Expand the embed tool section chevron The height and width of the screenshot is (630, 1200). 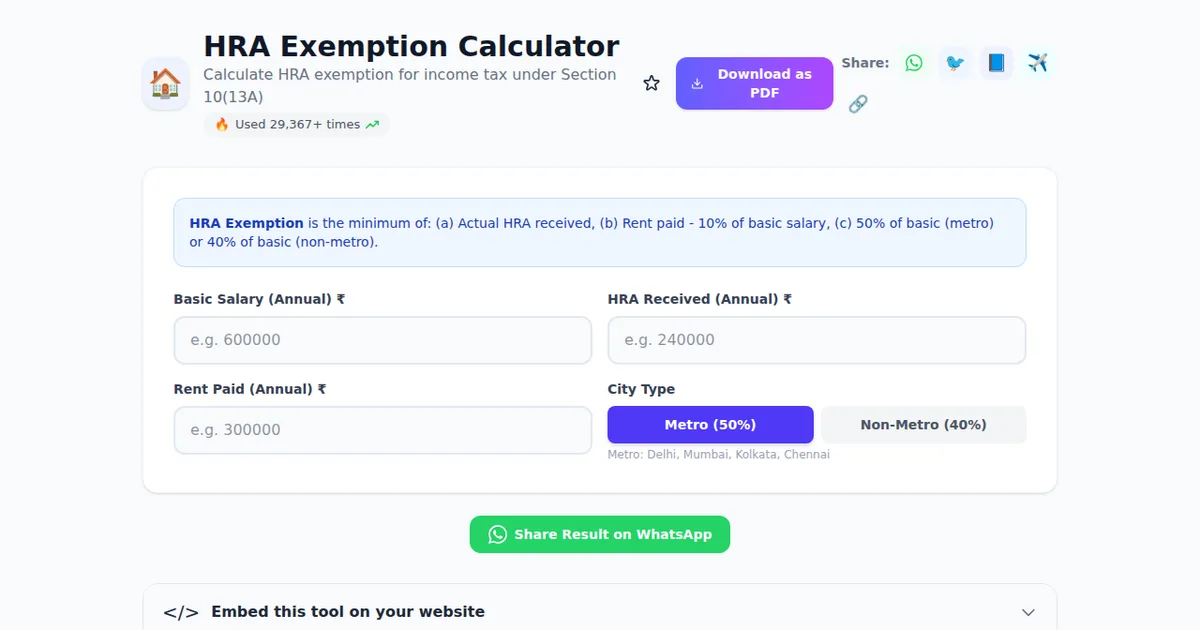pyautogui.click(x=1028, y=611)
